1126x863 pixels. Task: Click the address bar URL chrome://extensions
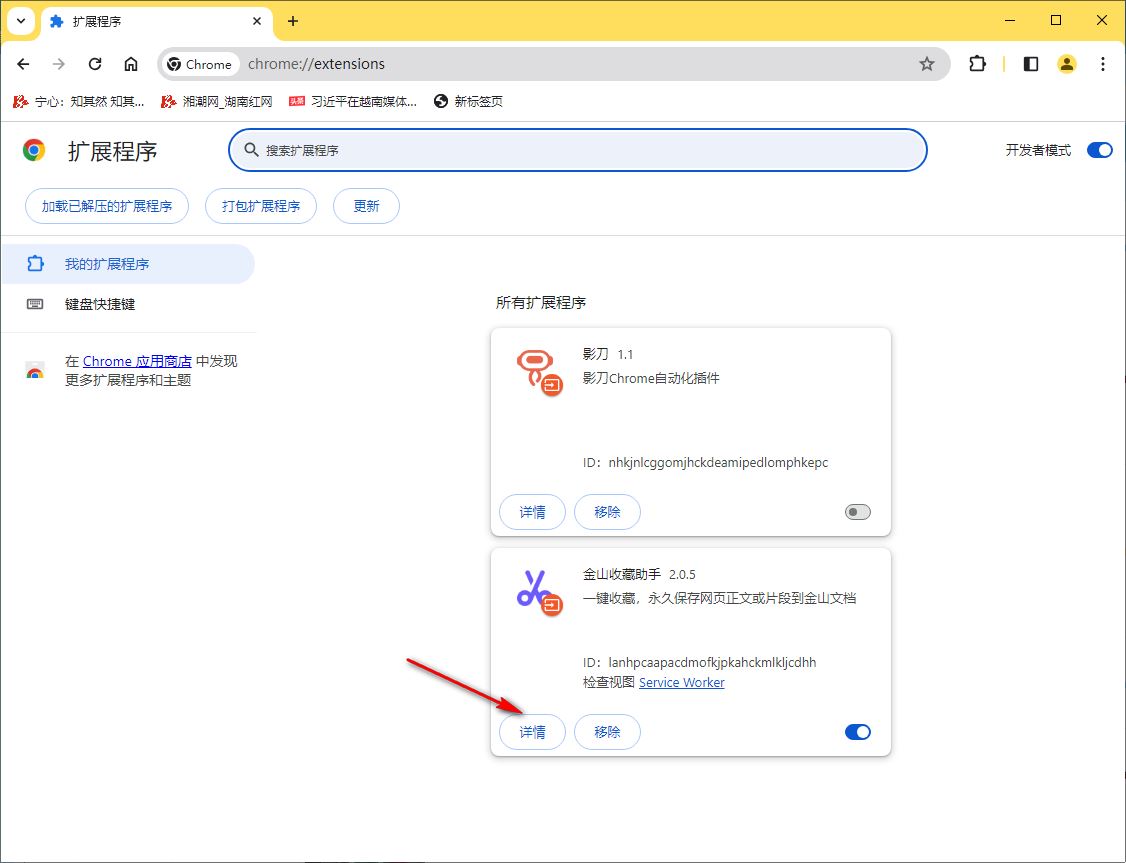coord(316,64)
